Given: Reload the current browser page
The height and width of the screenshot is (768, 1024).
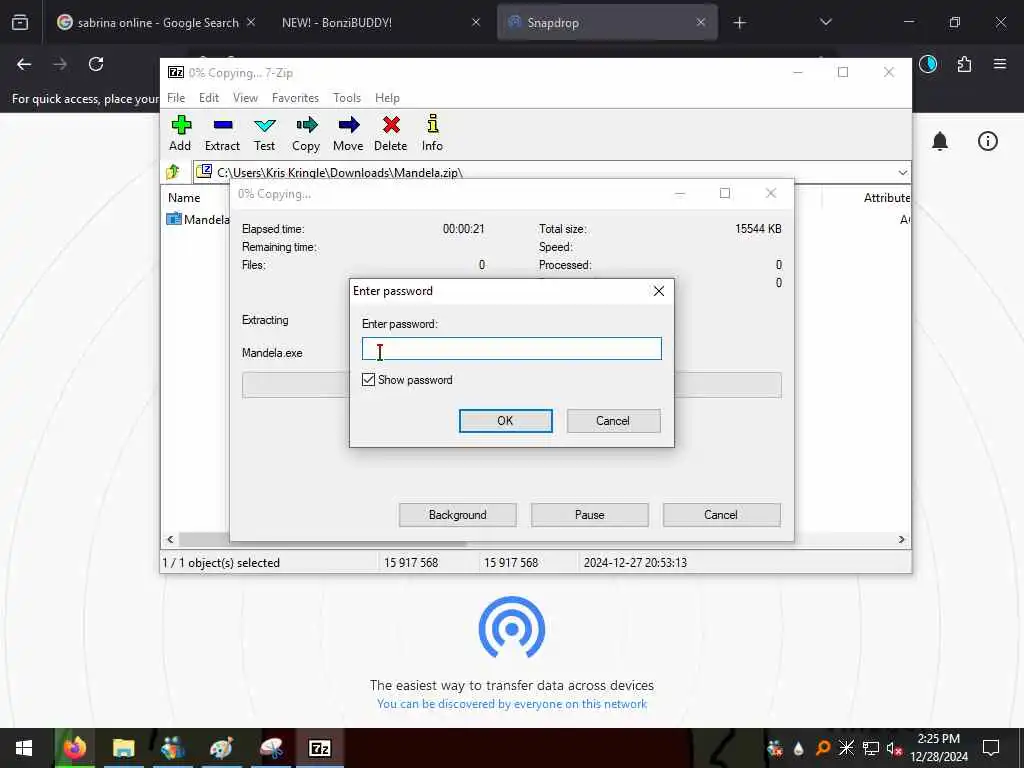Looking at the screenshot, I should coord(96,64).
